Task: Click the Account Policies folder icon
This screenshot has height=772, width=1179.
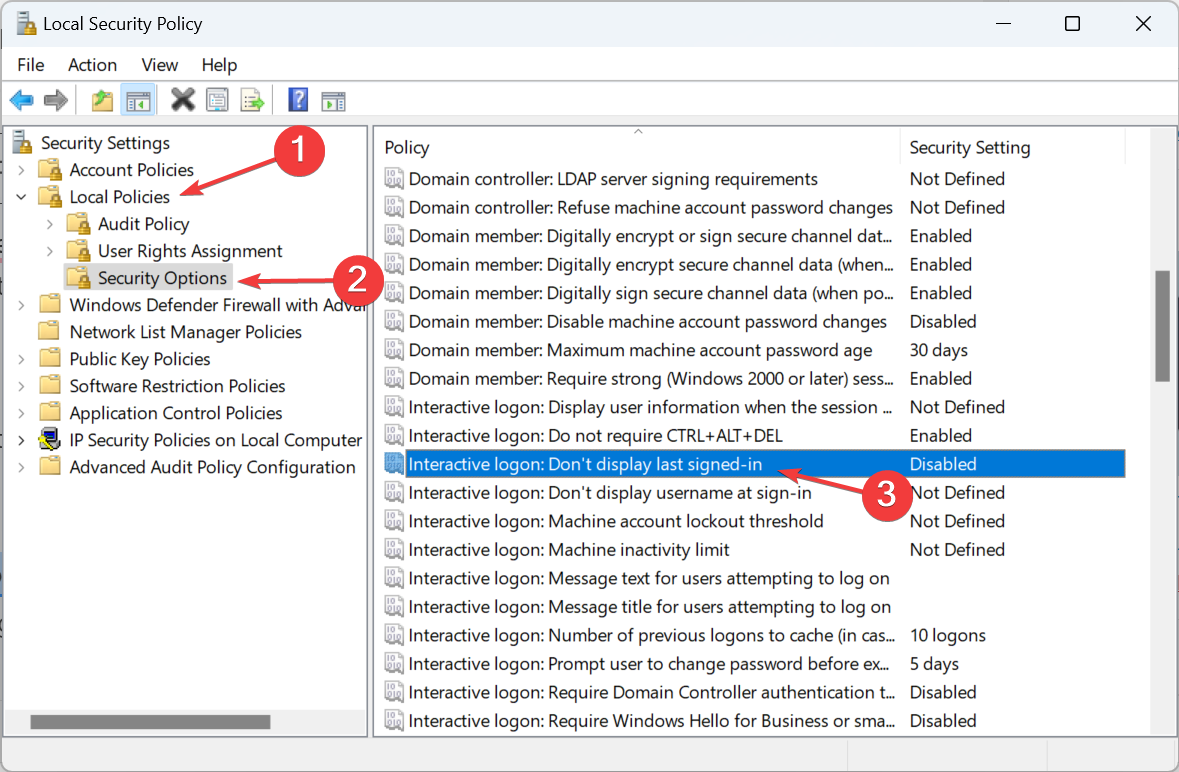Action: click(50, 169)
